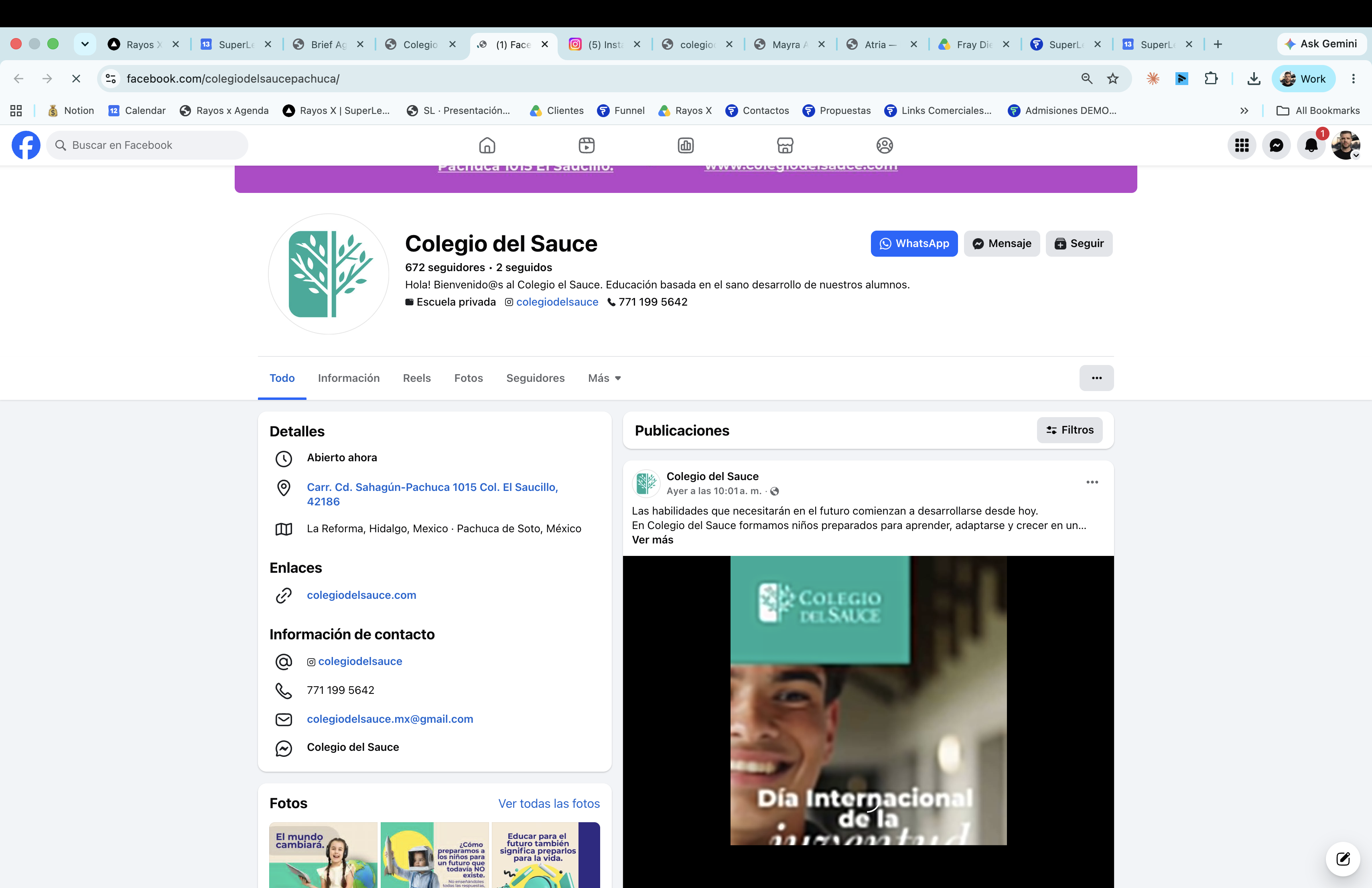
Task: Click the colegiodelsauce.mx@gmail.com email link
Action: coord(390,719)
